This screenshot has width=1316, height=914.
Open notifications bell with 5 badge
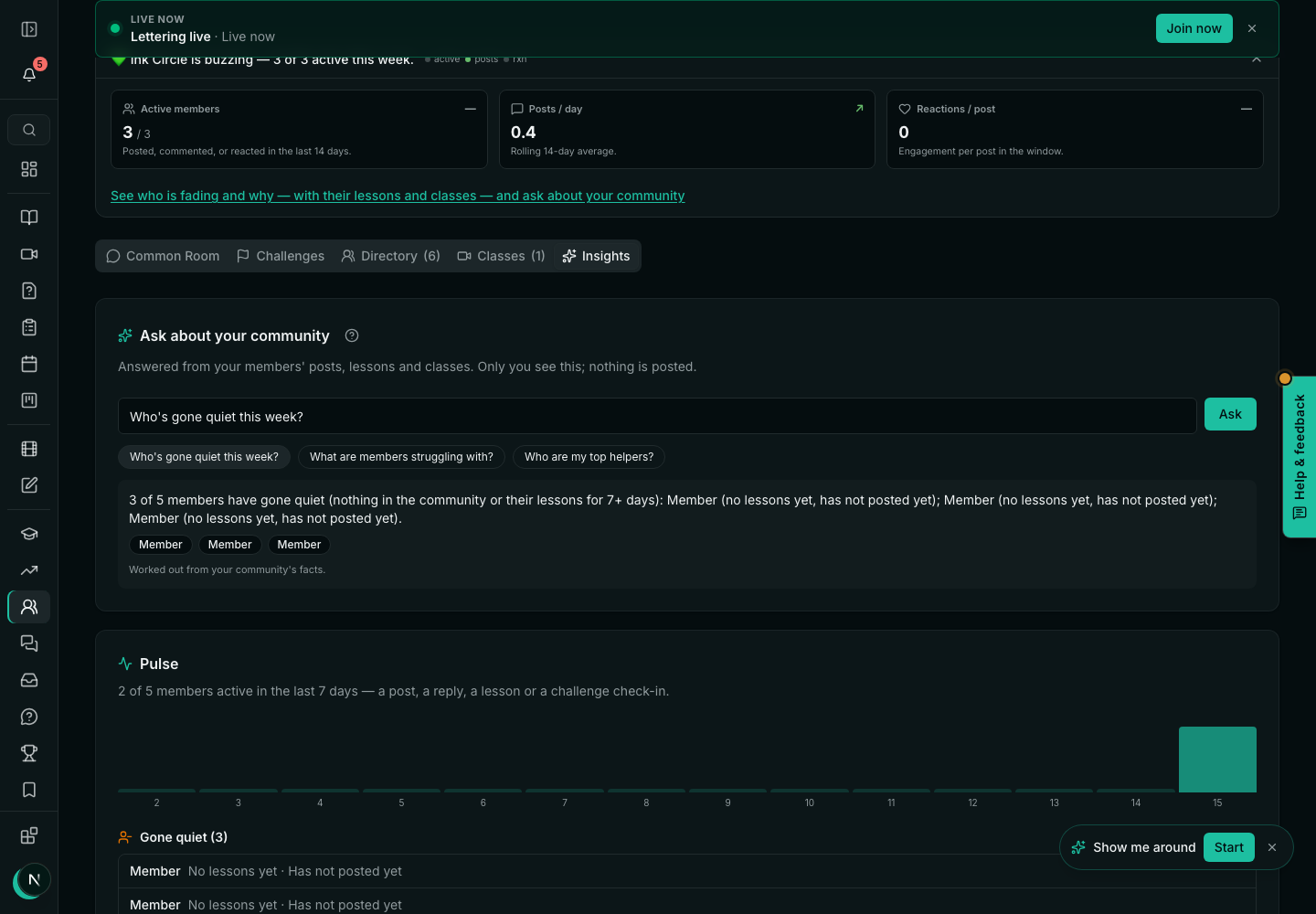(29, 74)
